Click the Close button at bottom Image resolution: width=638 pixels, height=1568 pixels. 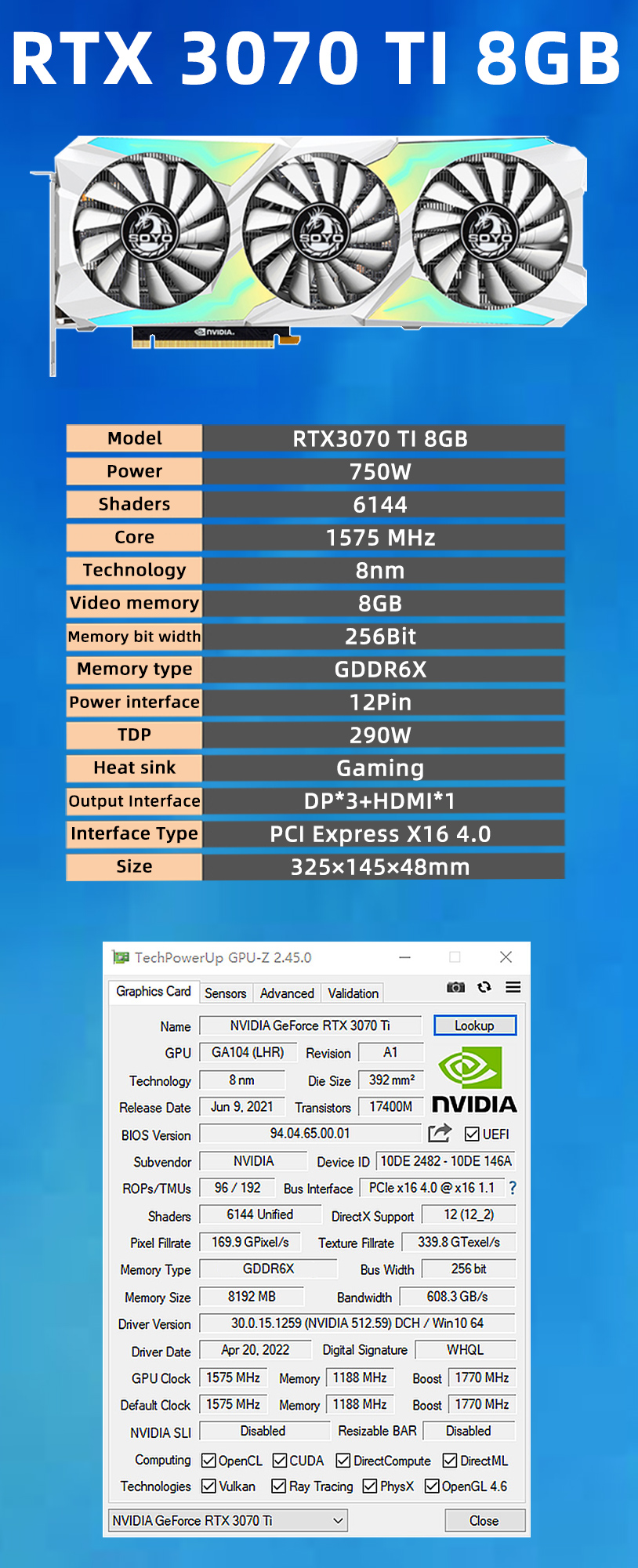(x=484, y=1520)
